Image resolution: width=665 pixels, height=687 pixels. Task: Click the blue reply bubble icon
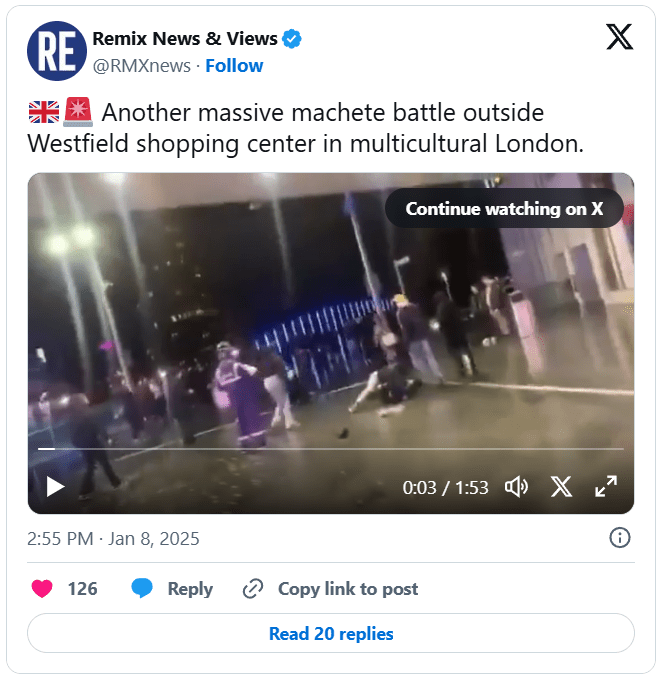tap(142, 588)
